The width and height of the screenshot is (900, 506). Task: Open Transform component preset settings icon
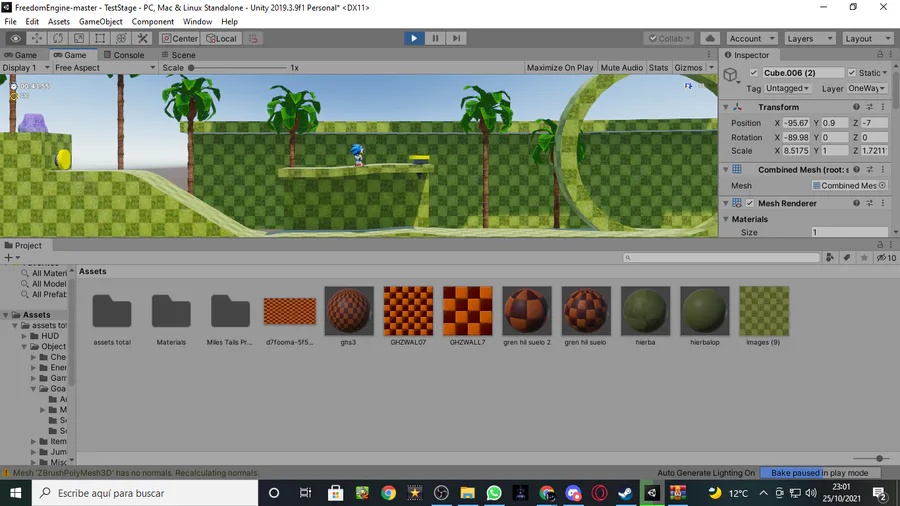(x=870, y=107)
